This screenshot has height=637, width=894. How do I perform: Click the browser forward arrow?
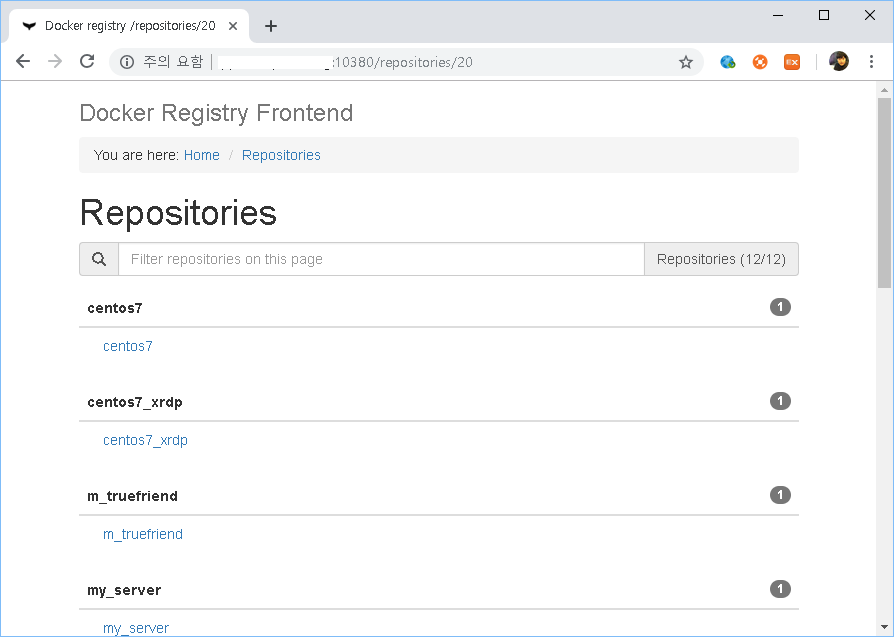coord(55,62)
